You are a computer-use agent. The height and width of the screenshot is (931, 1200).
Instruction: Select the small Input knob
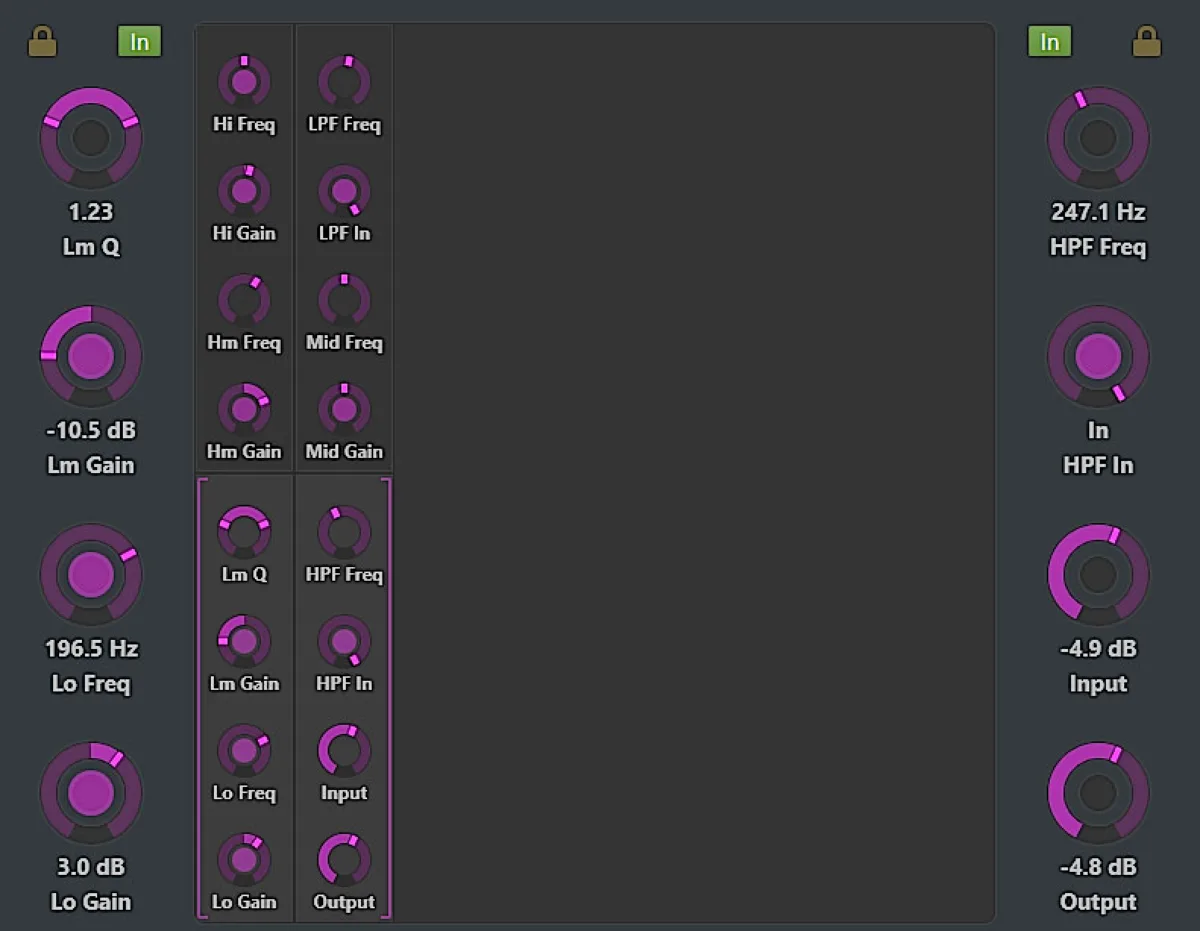click(x=344, y=750)
